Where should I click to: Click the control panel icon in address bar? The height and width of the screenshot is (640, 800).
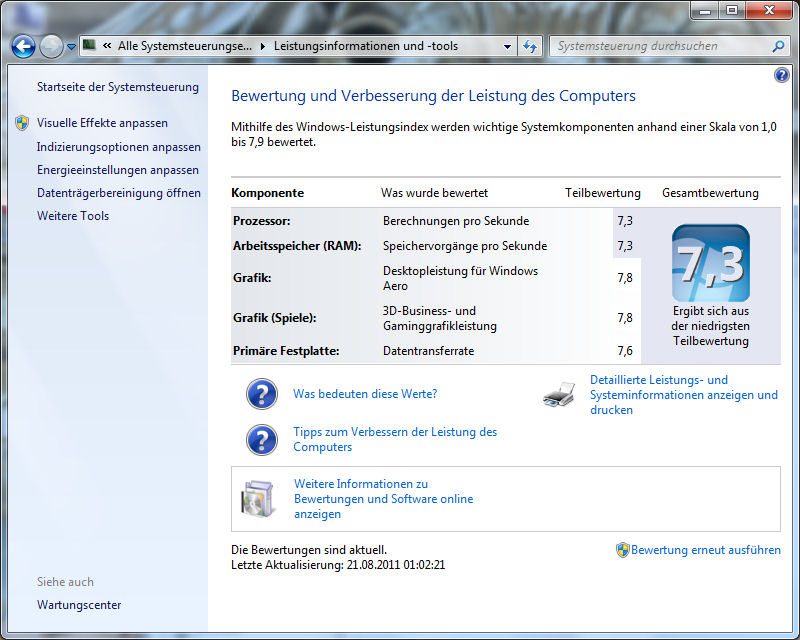pyautogui.click(x=89, y=45)
